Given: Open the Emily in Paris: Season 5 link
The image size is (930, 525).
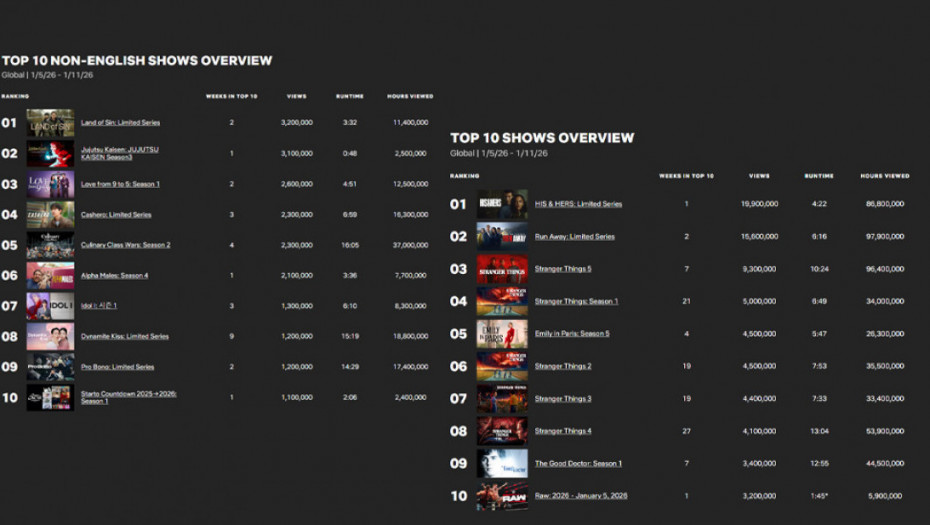Looking at the screenshot, I should pos(572,334).
